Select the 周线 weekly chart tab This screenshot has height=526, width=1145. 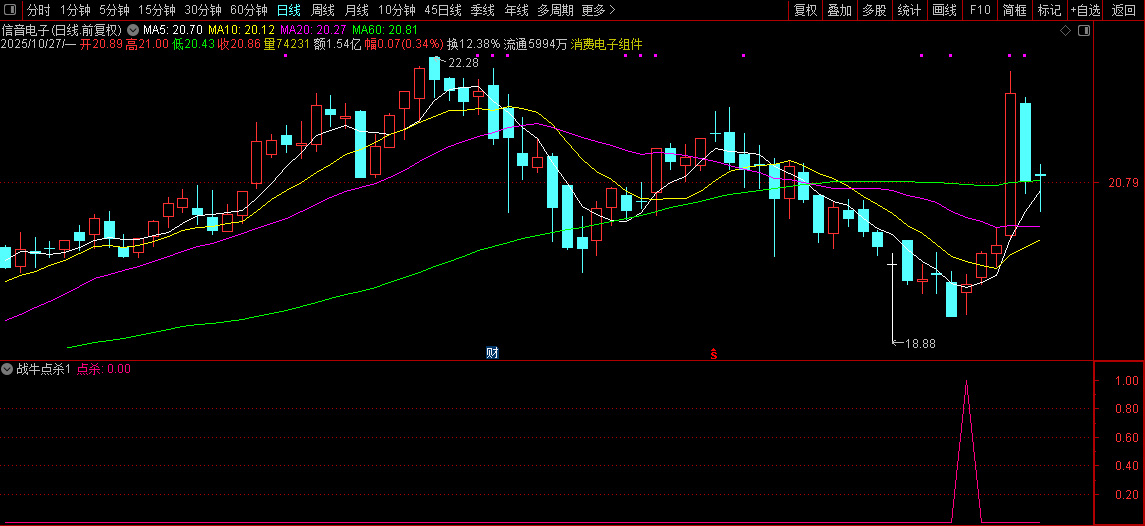pyautogui.click(x=323, y=10)
